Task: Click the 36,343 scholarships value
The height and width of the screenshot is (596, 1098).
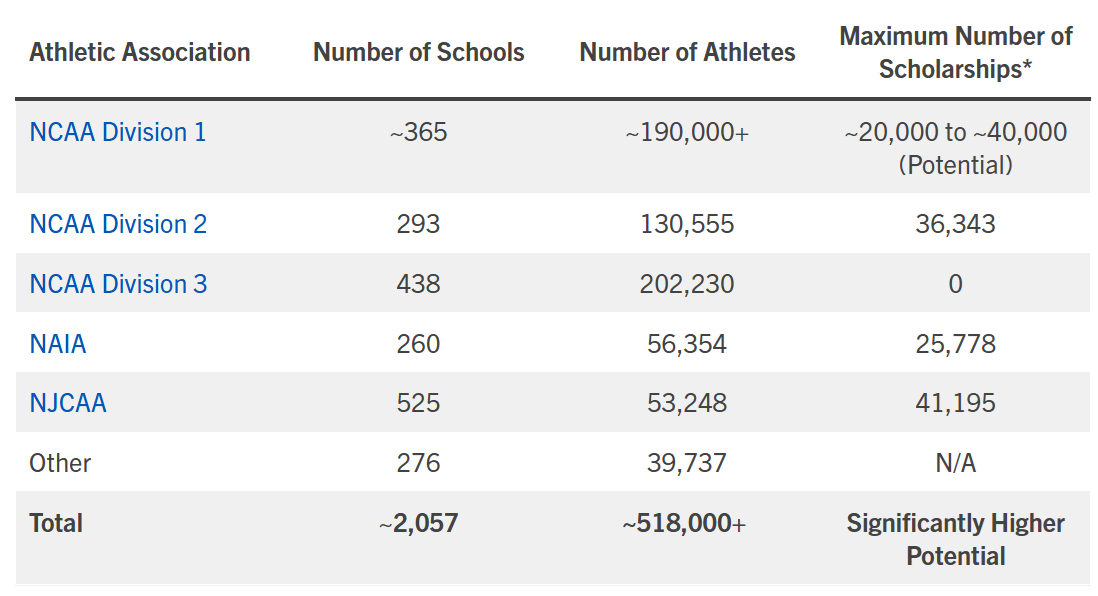Action: pyautogui.click(x=955, y=223)
